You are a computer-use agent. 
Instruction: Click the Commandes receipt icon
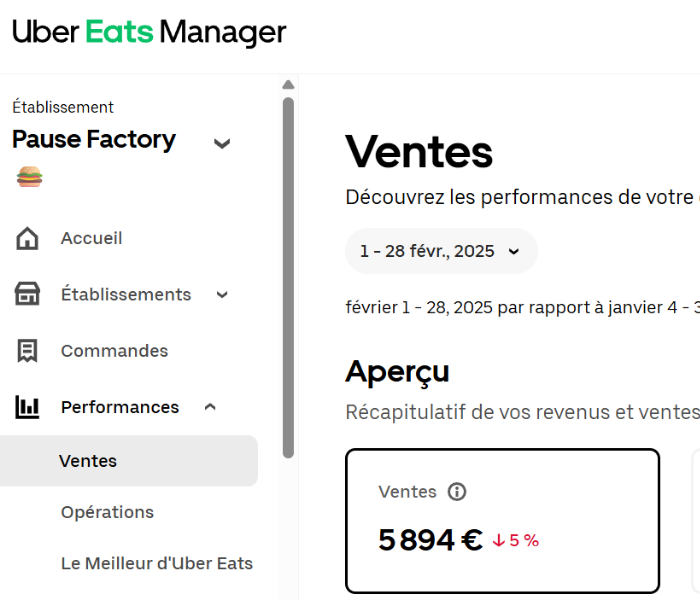tap(28, 351)
